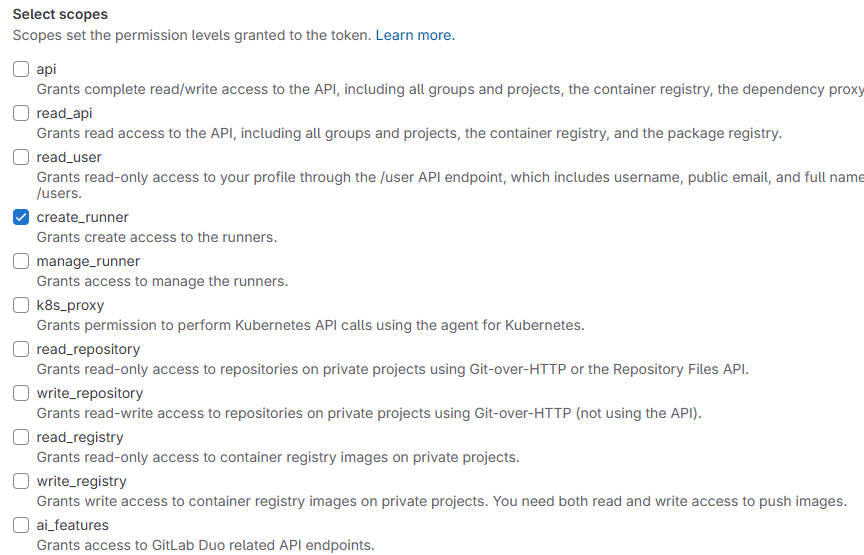Screen dimensions: 864x555
Task: Click the "Select scopes" heading
Action: (x=60, y=15)
